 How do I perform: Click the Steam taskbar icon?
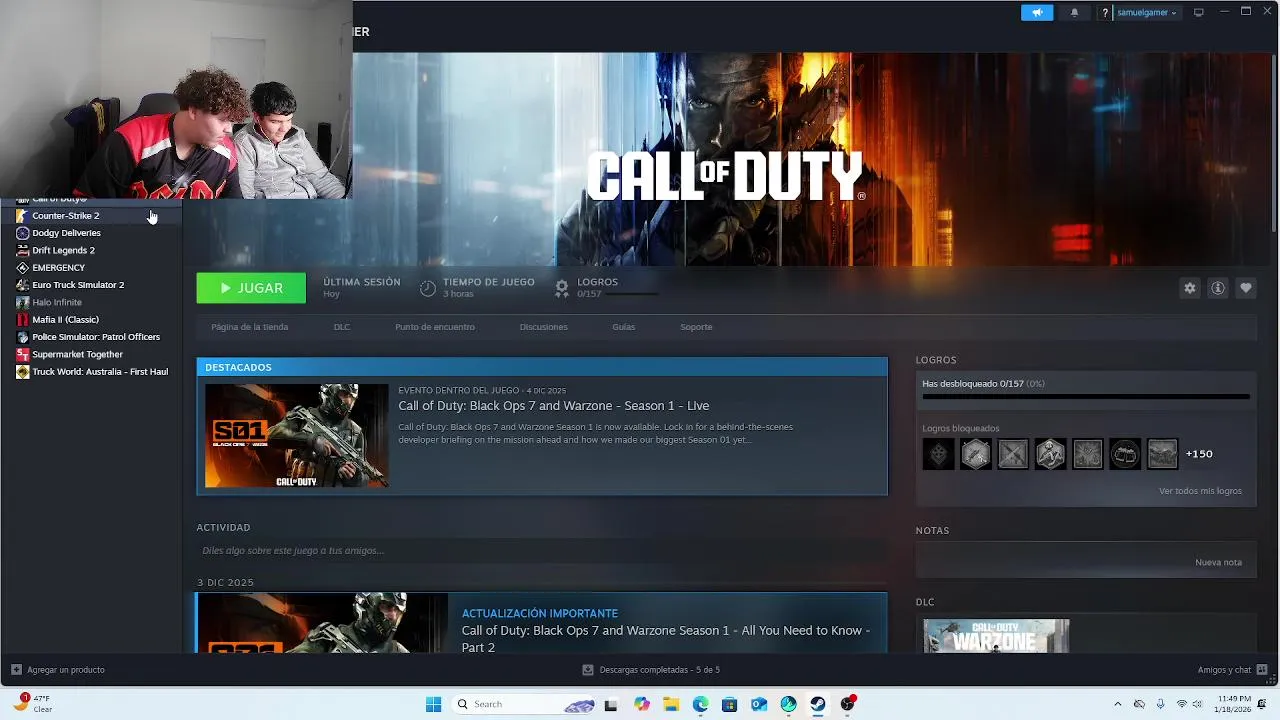[x=818, y=704]
